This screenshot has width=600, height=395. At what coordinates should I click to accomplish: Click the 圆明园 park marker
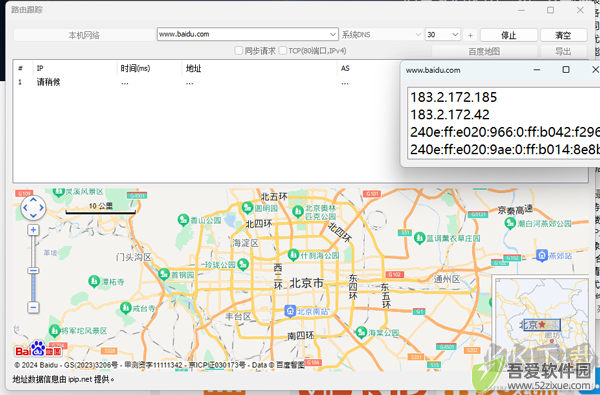[248, 208]
